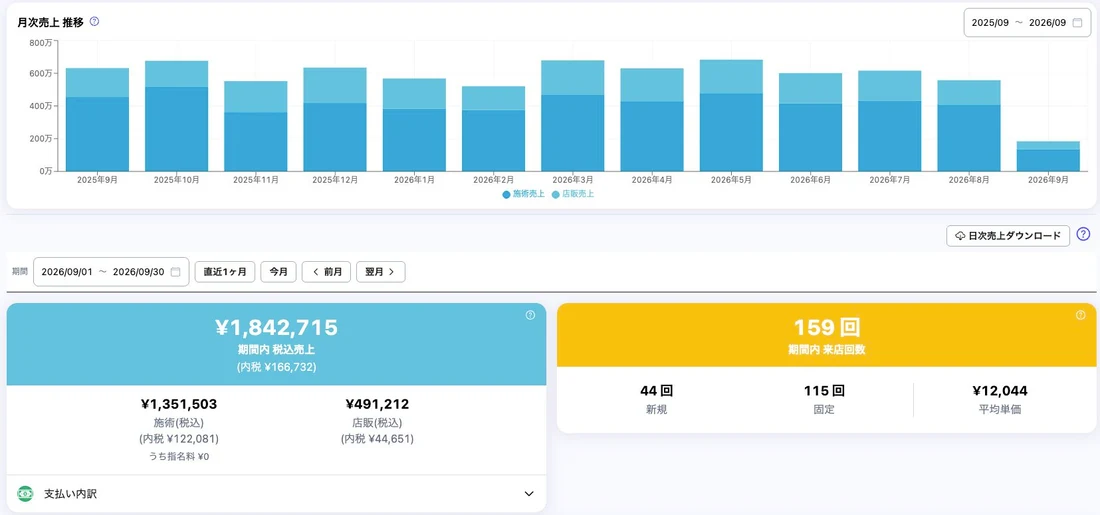
Task: Click the 2026年1月 bar in chart
Action: click(414, 124)
